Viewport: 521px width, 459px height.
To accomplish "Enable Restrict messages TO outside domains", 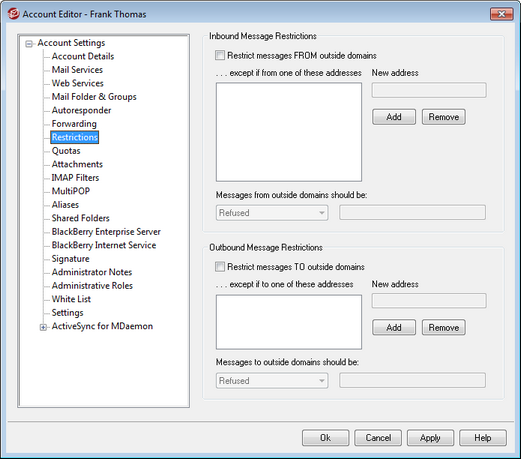I will (220, 267).
